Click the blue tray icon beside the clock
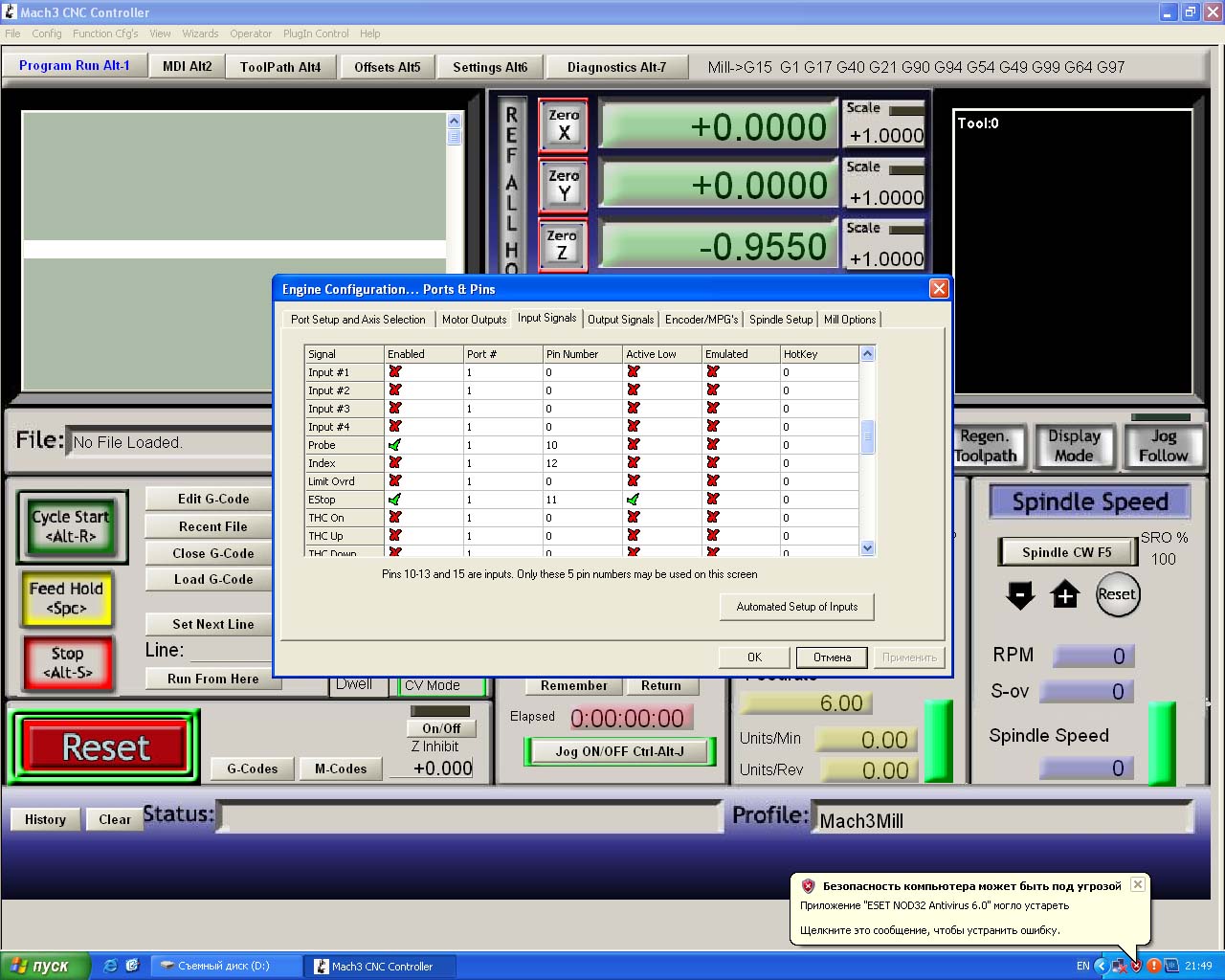 pyautogui.click(x=1170, y=966)
